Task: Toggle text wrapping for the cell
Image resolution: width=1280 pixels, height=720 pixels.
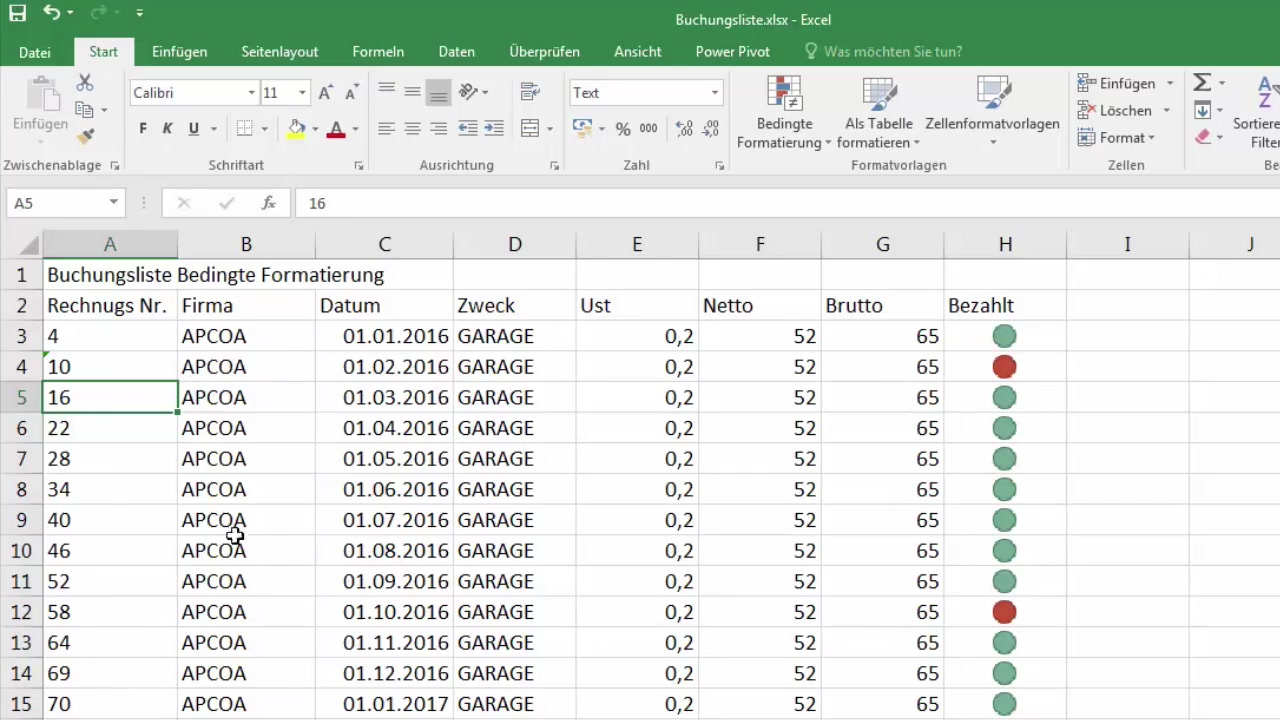Action: coord(530,92)
